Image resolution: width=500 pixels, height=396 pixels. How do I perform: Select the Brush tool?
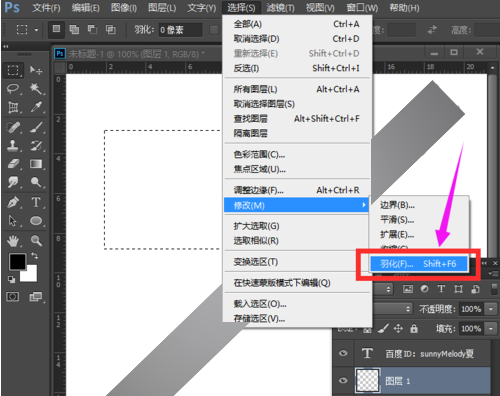coord(36,127)
